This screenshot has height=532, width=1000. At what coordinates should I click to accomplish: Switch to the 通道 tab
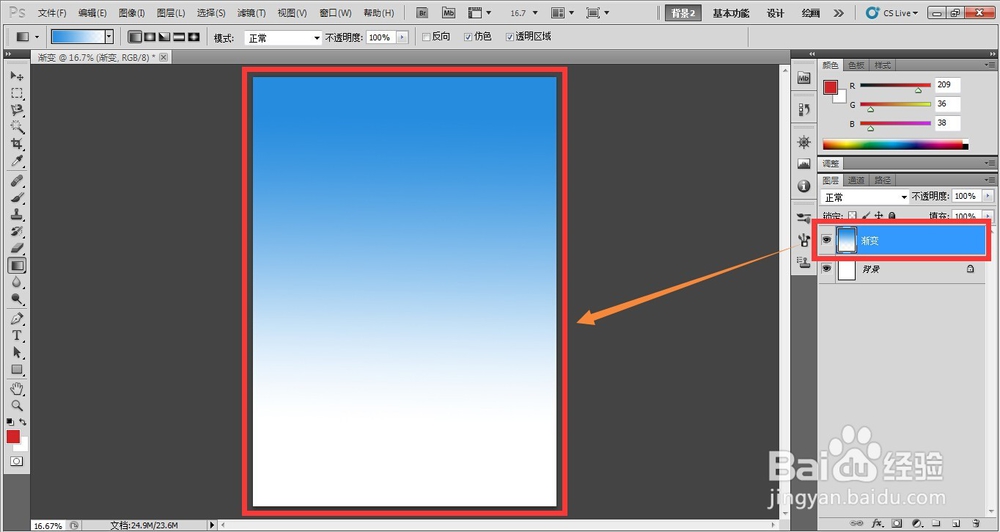(856, 180)
